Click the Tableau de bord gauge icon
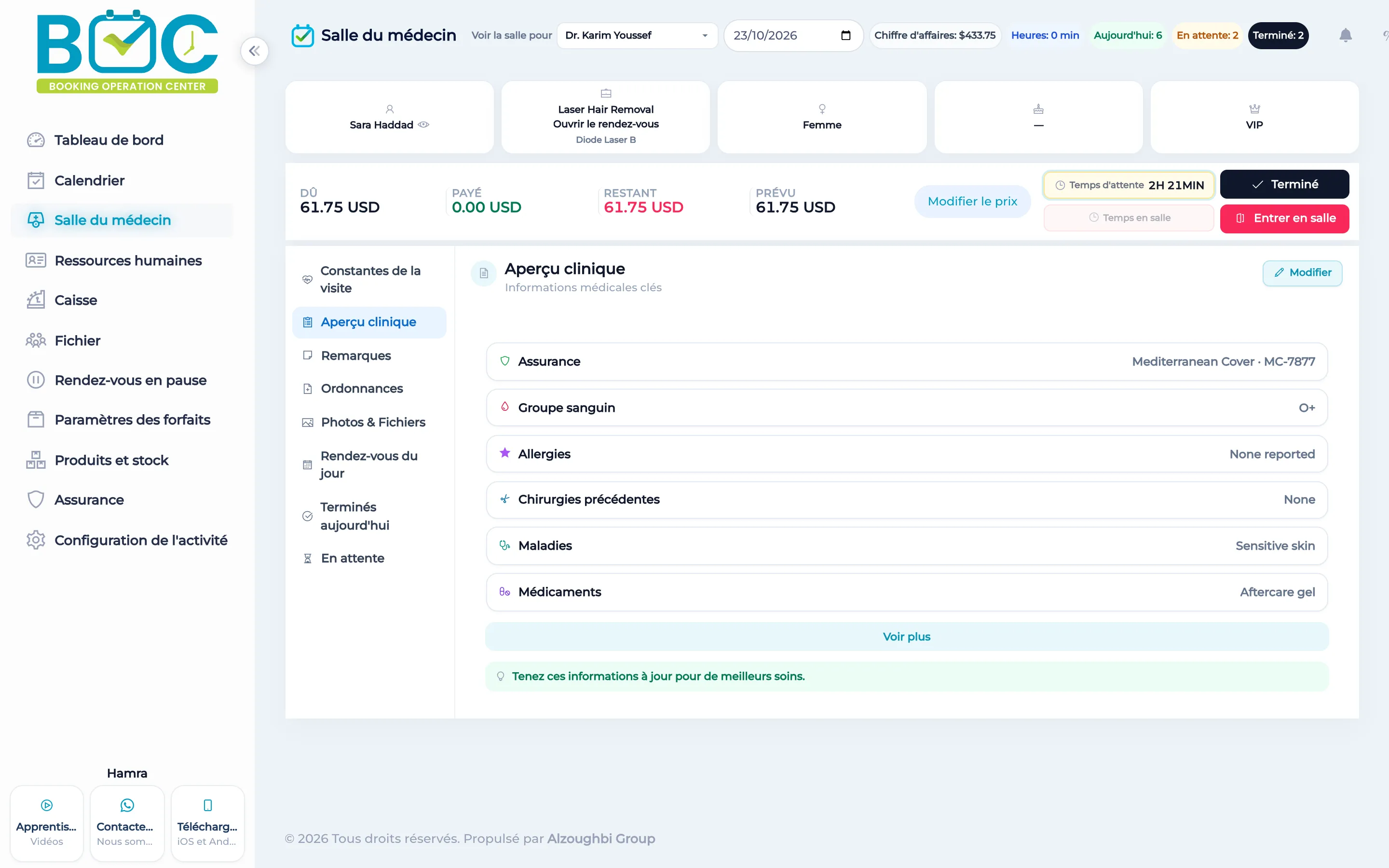The width and height of the screenshot is (1389, 868). 36,140
